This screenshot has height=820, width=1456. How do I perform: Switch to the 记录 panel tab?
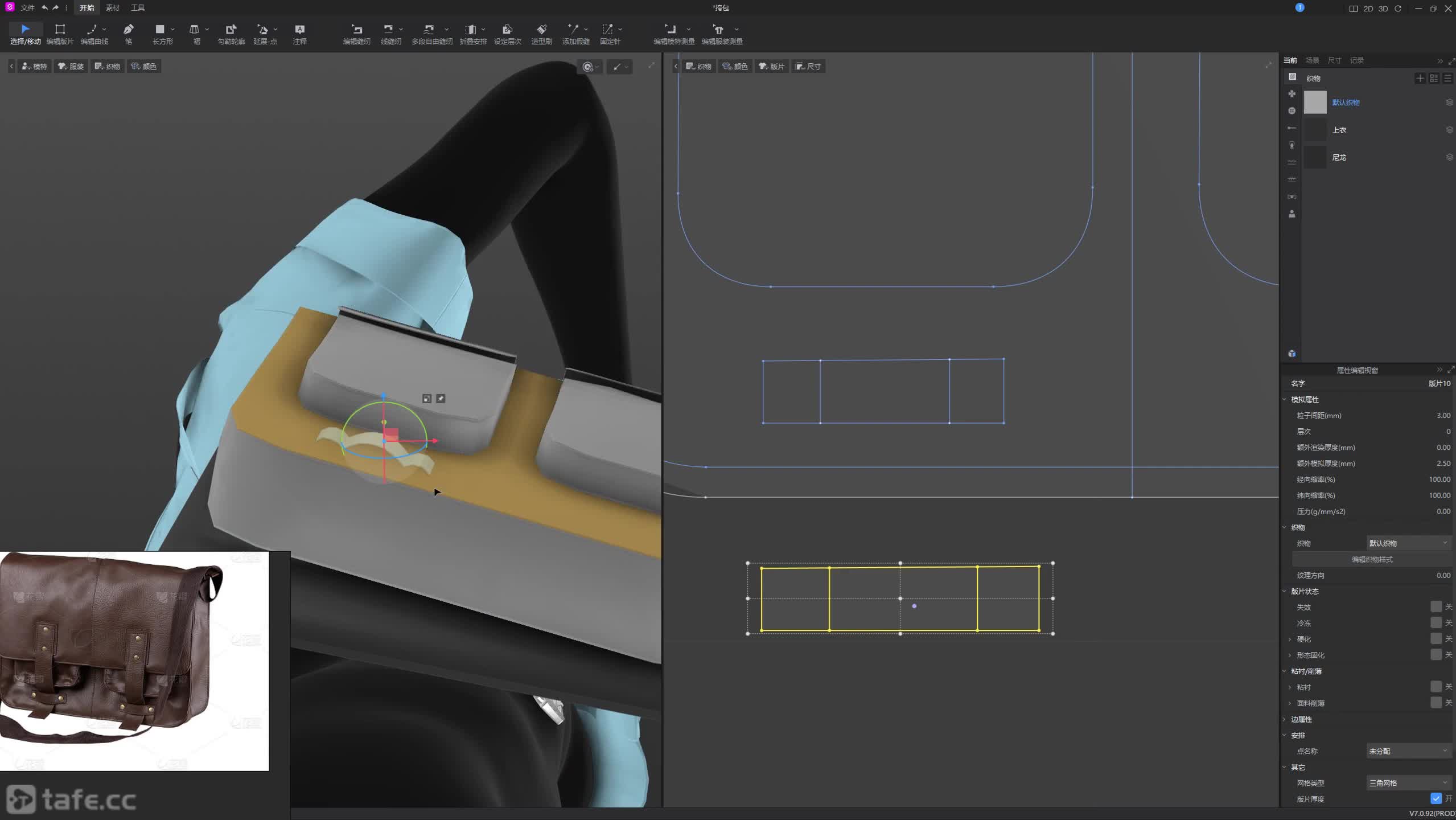click(1356, 60)
